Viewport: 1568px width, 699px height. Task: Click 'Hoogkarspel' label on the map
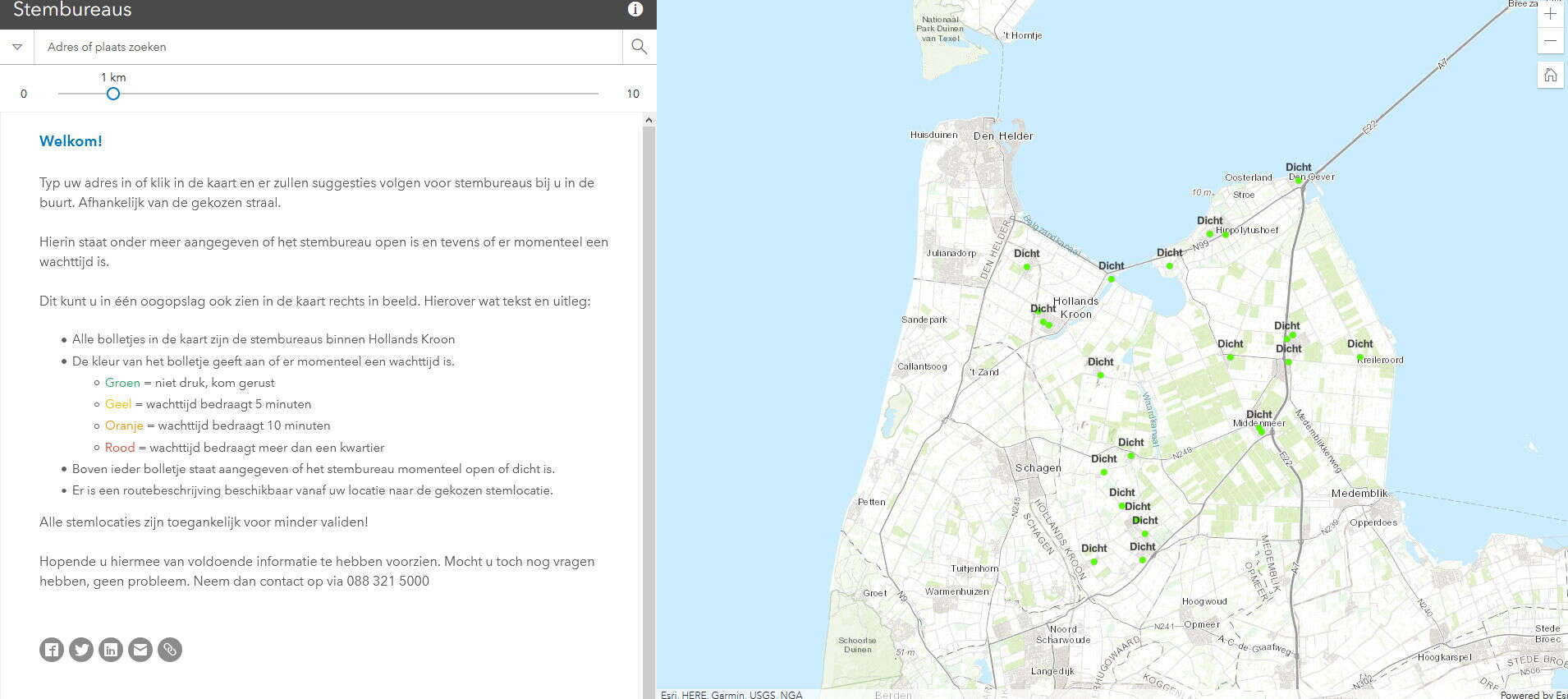point(1444,657)
